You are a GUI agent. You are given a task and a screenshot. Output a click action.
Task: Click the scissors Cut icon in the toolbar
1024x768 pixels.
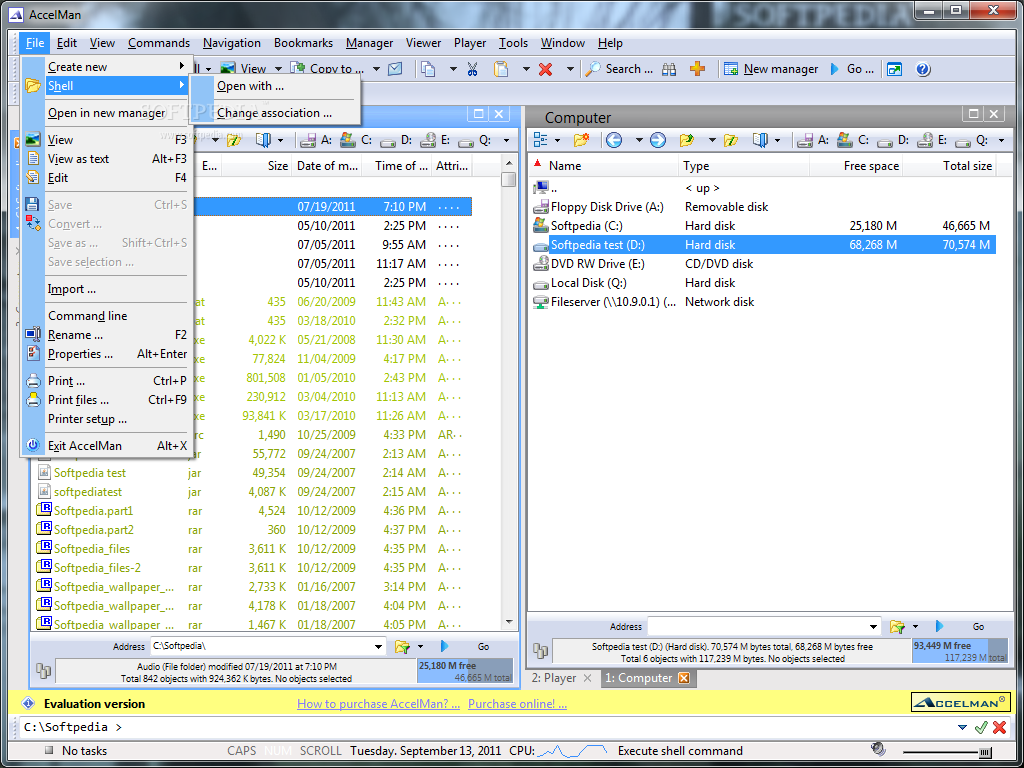[x=473, y=69]
